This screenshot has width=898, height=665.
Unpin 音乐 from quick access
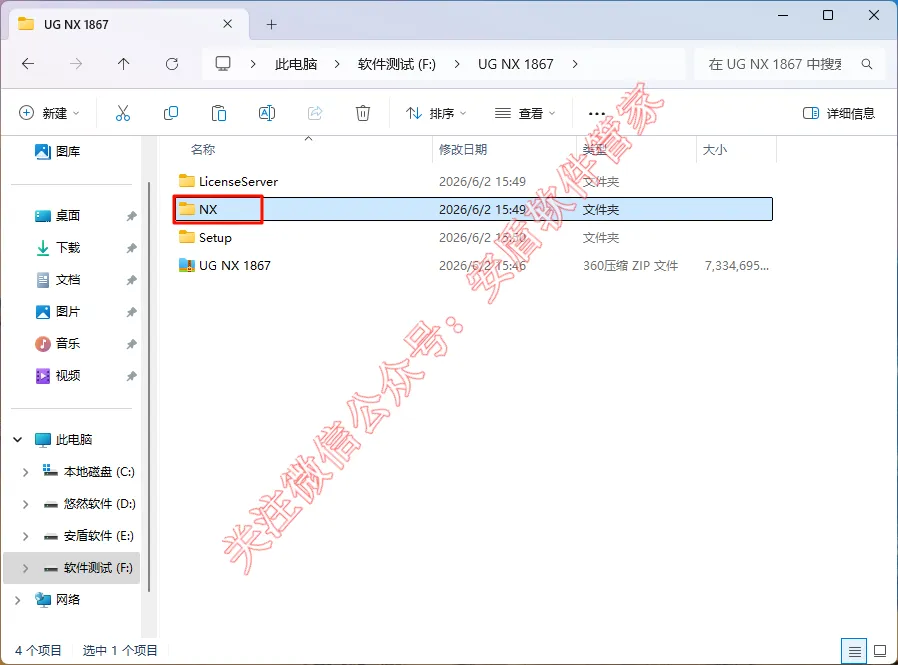[131, 344]
